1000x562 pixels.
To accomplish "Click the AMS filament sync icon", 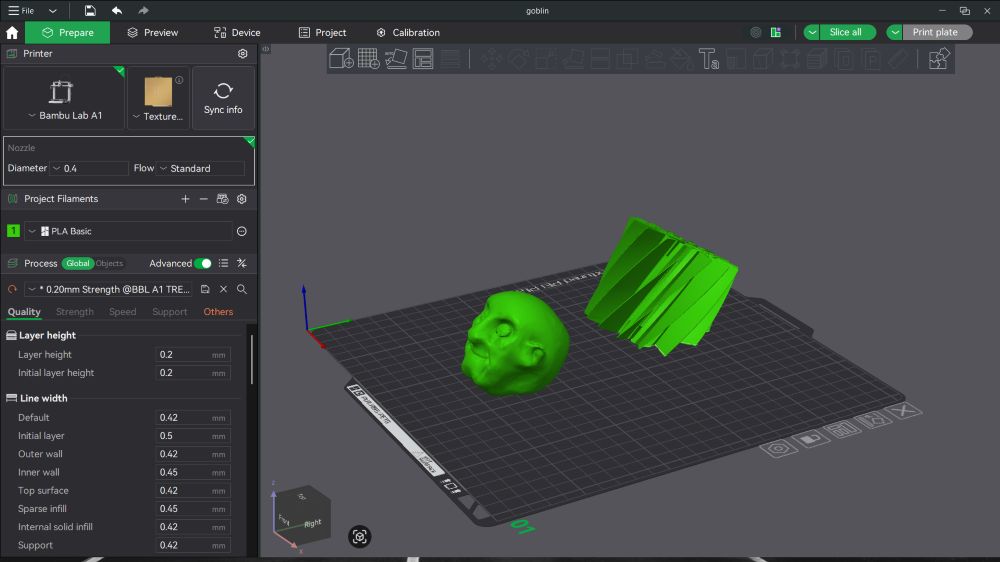I will pyautogui.click(x=222, y=199).
